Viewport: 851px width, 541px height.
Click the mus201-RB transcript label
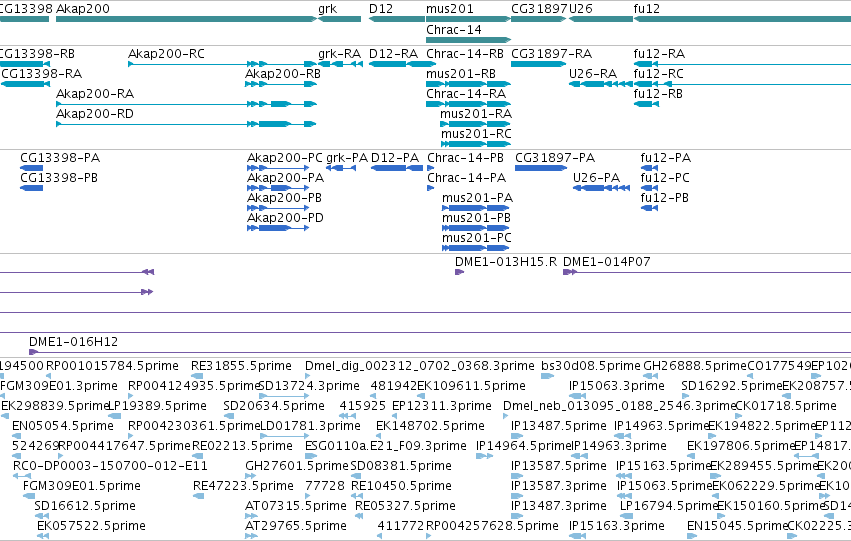click(461, 74)
